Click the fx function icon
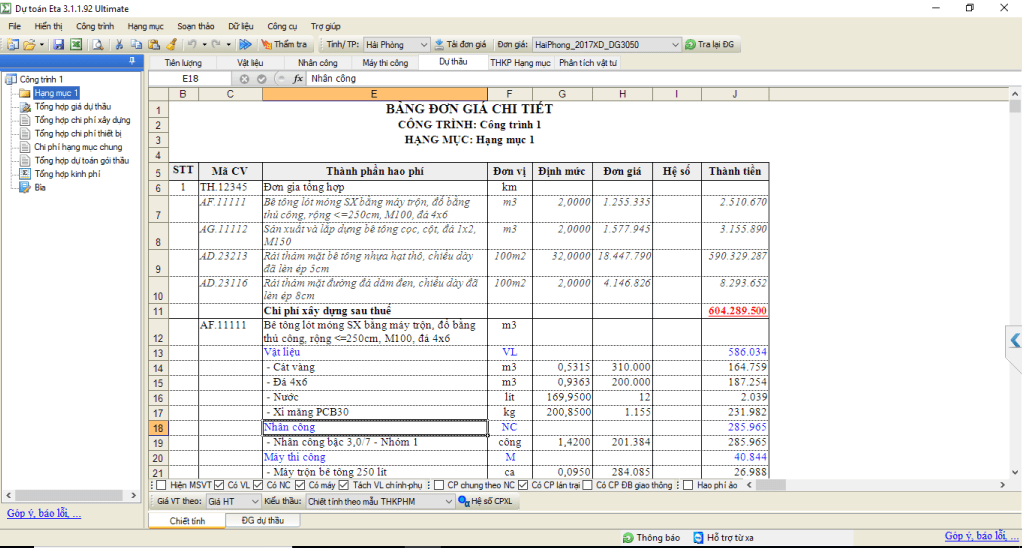The height and width of the screenshot is (548, 1022). coord(297,78)
